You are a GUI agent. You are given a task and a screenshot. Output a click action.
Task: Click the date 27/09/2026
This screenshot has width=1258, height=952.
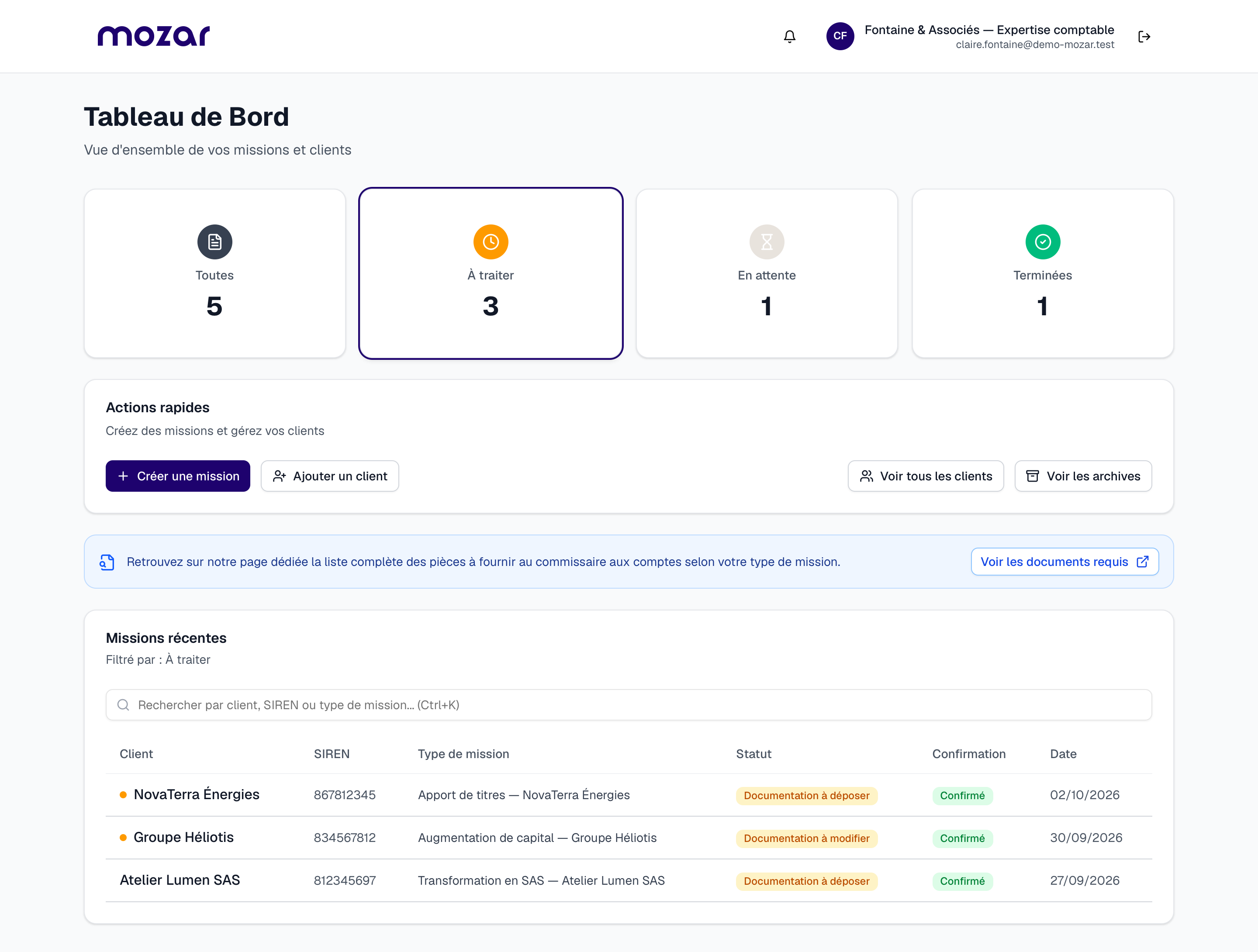click(1085, 880)
